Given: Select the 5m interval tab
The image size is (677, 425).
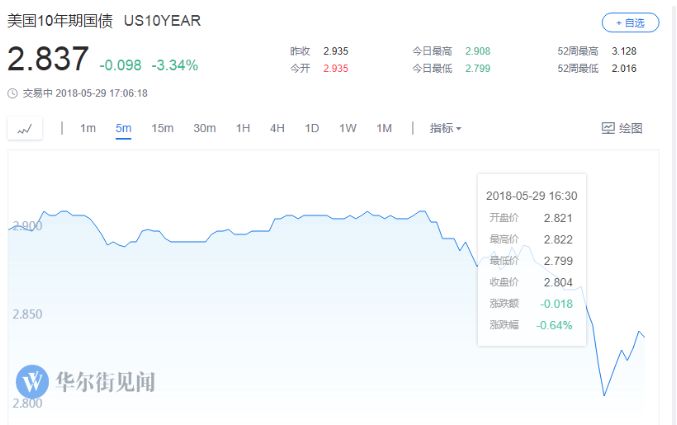Looking at the screenshot, I should click(123, 128).
